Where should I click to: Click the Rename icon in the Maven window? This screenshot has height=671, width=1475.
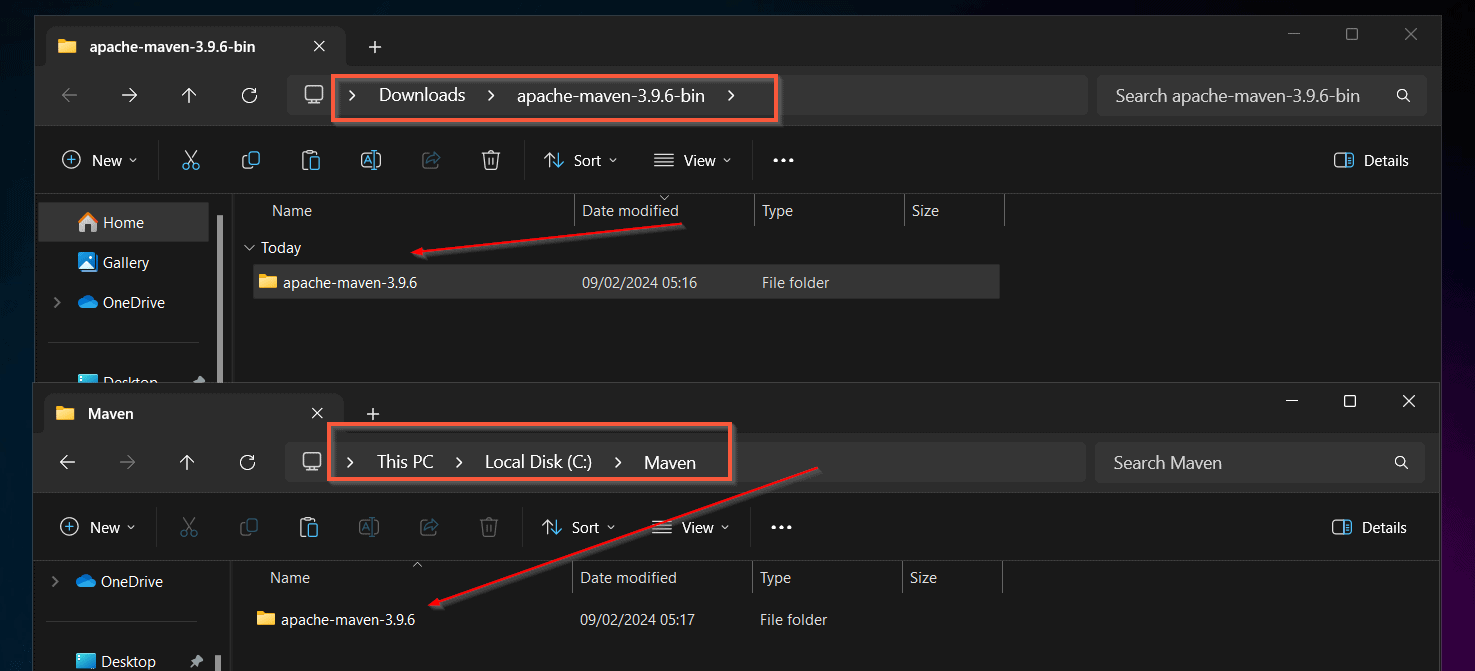coord(369,527)
